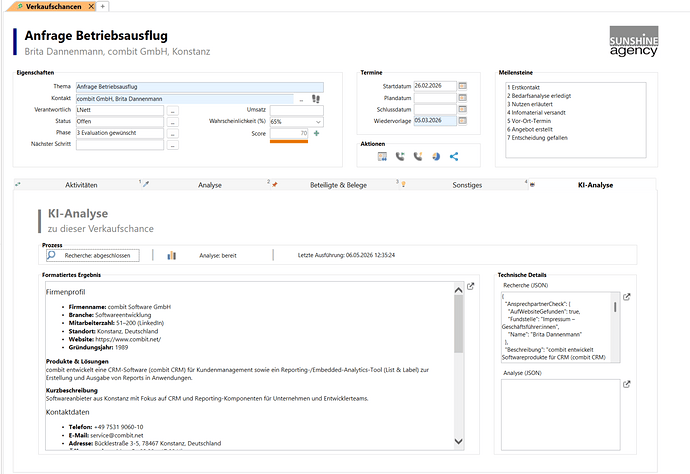Viewport: 690px width, 474px height.
Task: Click the SUNSHINE agency logo
Action: 634,41
